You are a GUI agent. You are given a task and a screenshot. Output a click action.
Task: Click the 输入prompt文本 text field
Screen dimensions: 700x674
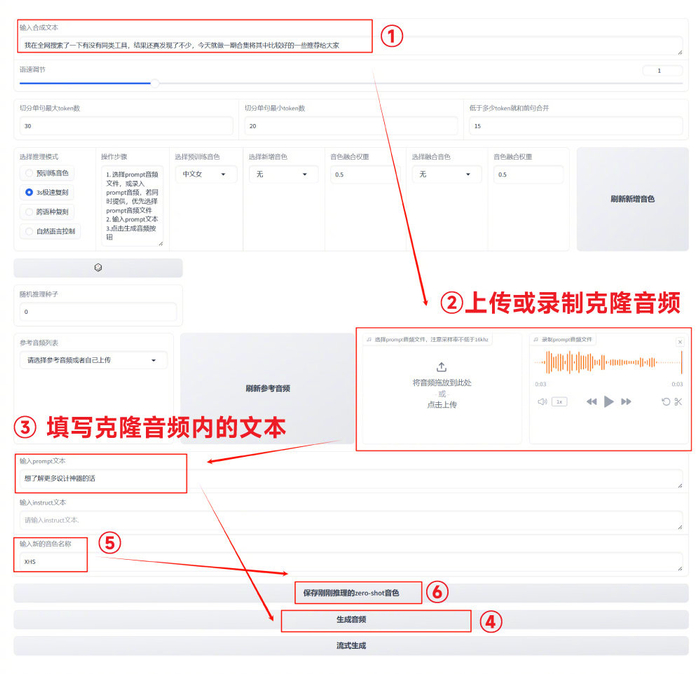pyautogui.click(x=351, y=478)
